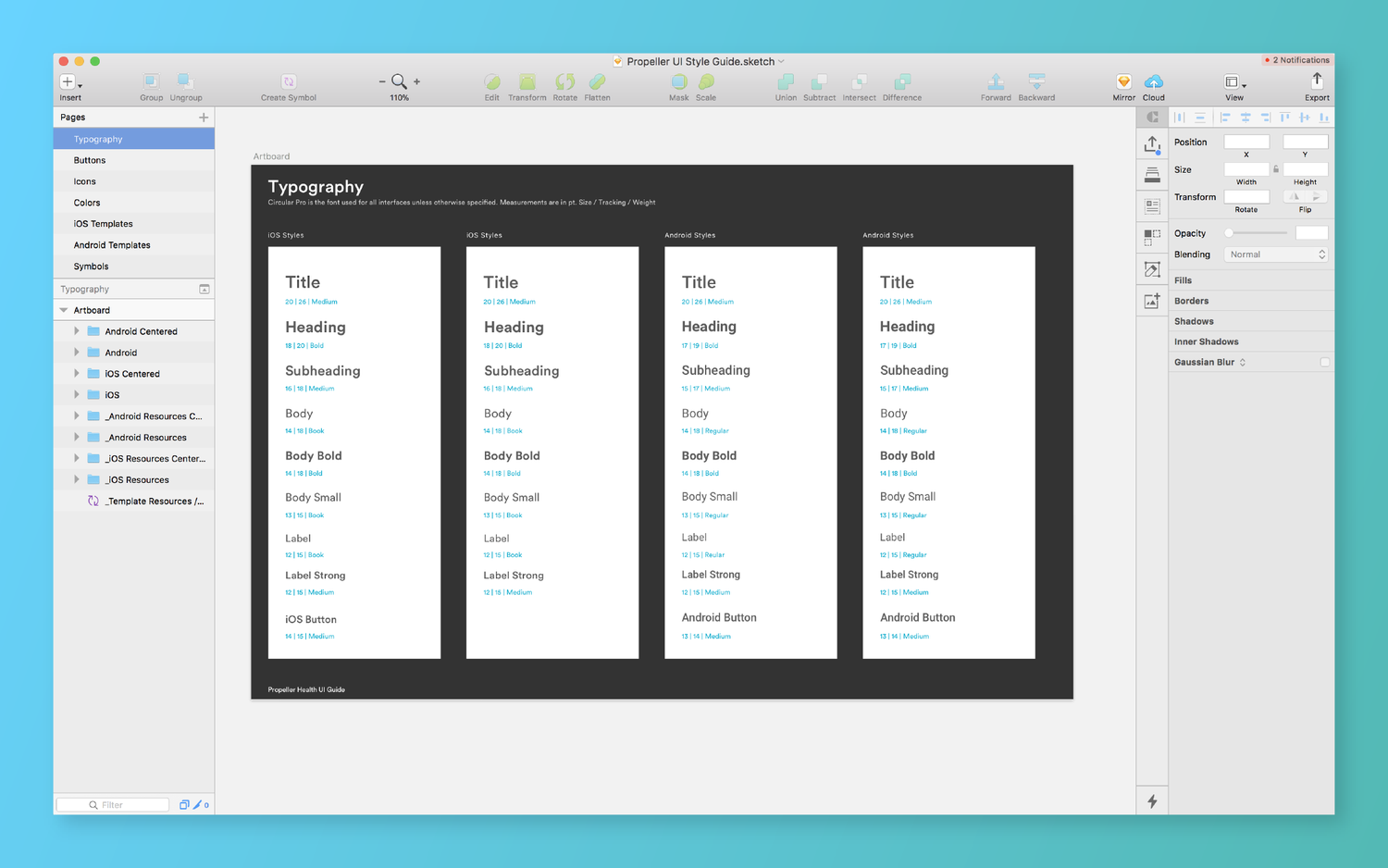Select the Rotate tool
This screenshot has height=868, width=1388.
[x=564, y=81]
